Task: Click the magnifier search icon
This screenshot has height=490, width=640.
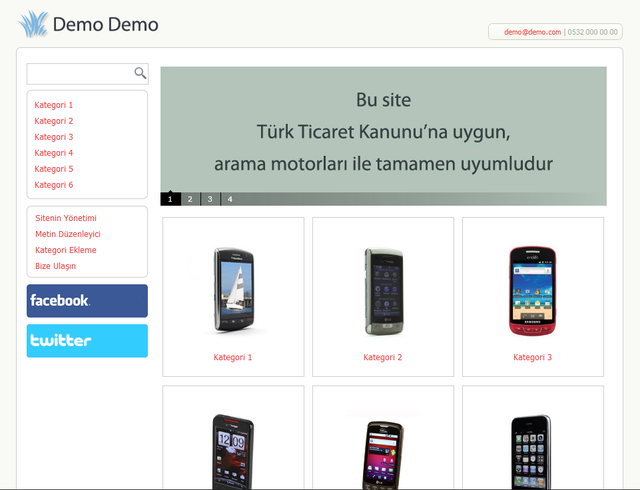Action: (x=140, y=73)
